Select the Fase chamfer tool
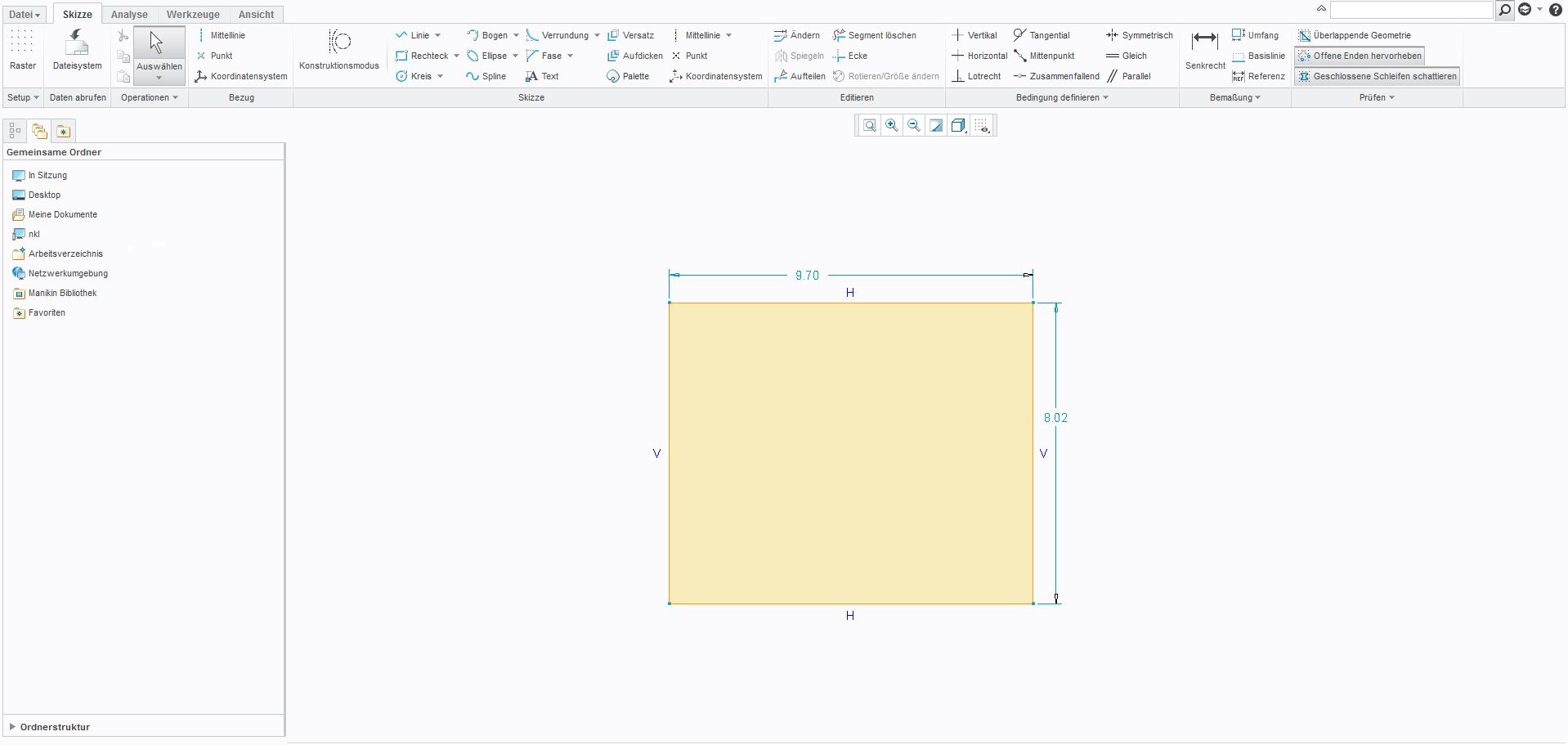The width and height of the screenshot is (1568, 745). (544, 56)
